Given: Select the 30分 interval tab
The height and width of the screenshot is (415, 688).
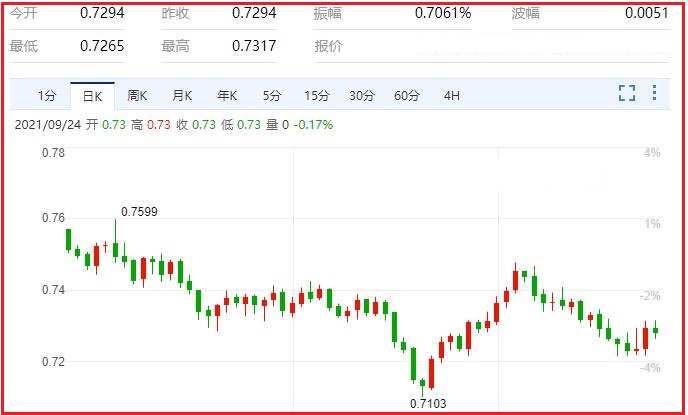Looking at the screenshot, I should pyautogui.click(x=362, y=96).
